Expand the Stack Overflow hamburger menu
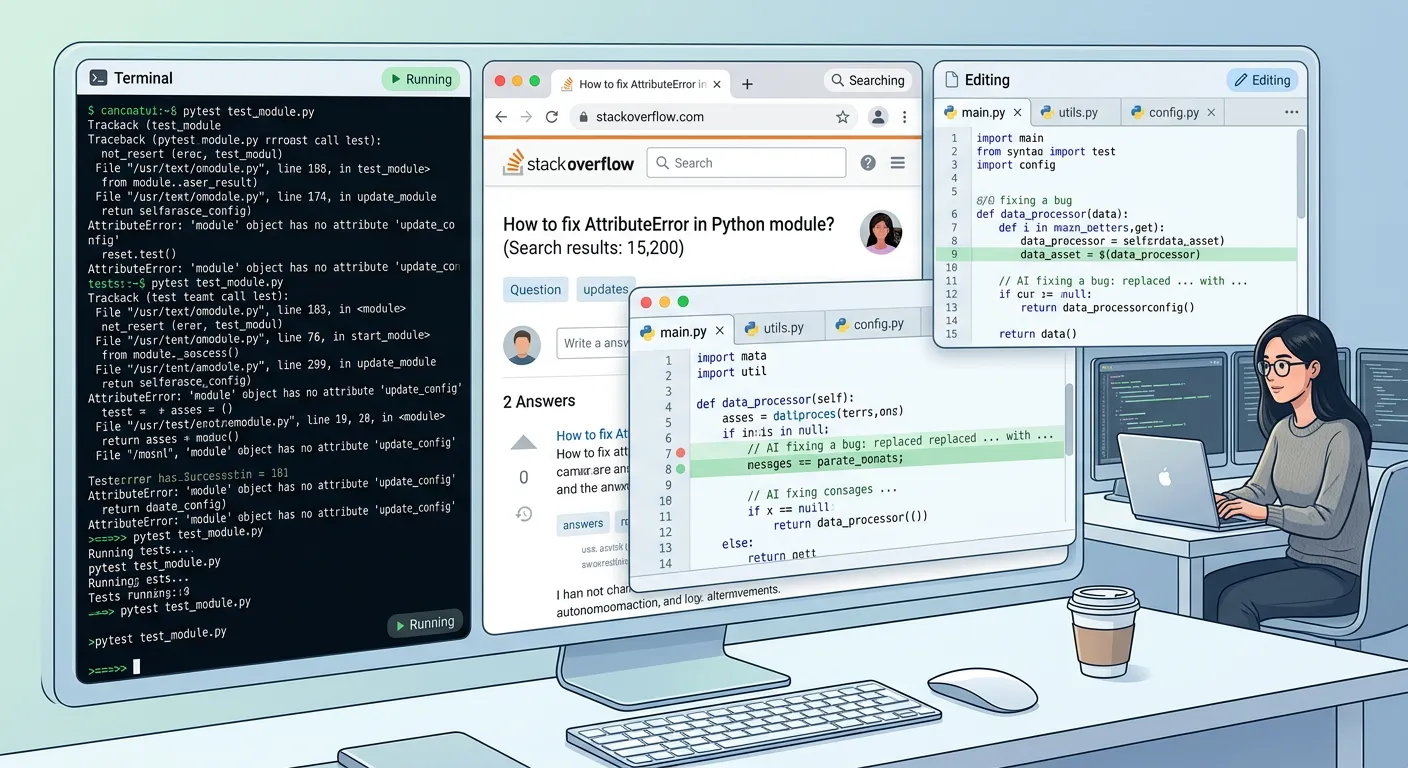 (x=898, y=163)
